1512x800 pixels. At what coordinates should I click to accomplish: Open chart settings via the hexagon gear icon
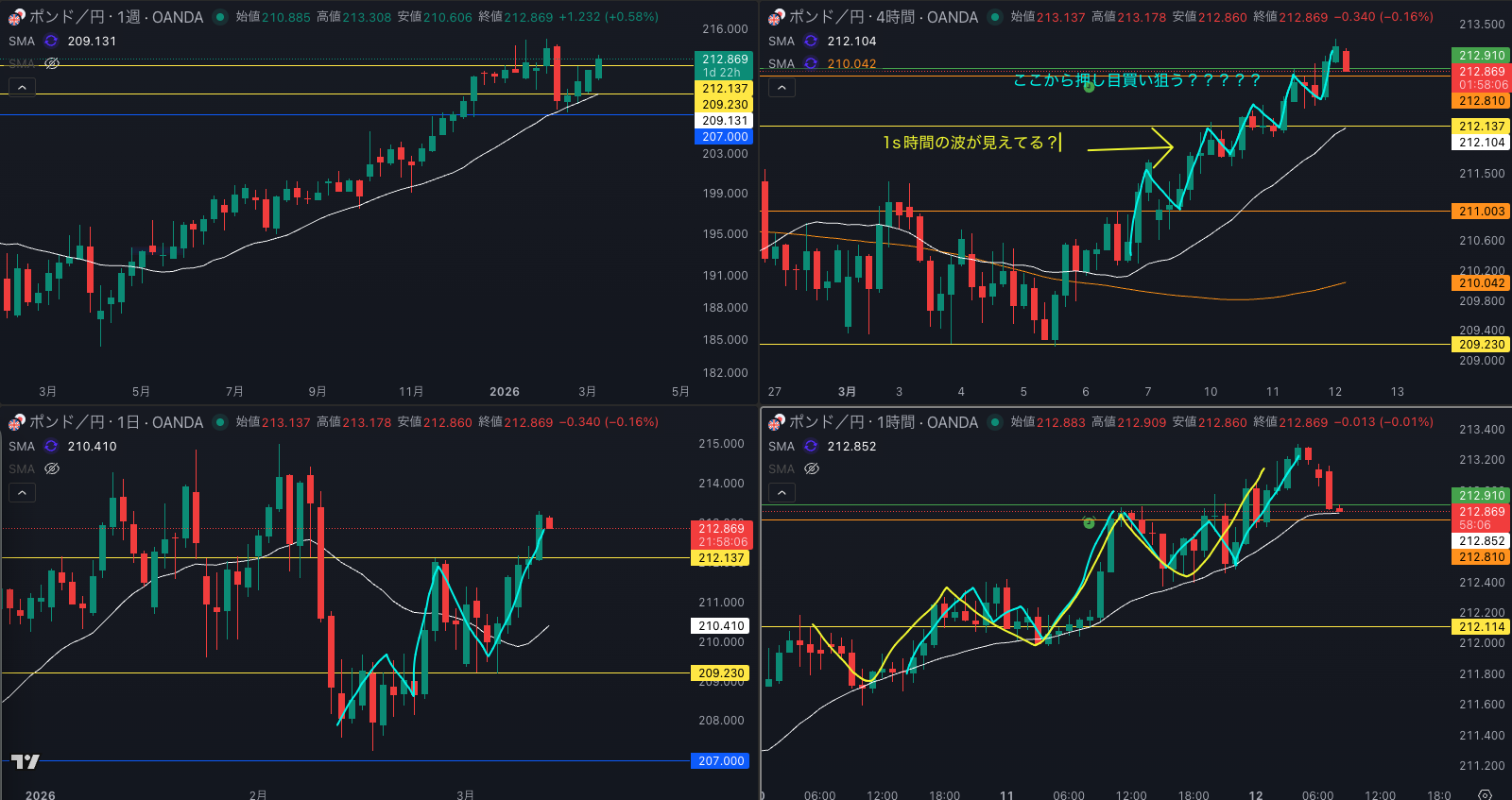click(x=1485, y=794)
